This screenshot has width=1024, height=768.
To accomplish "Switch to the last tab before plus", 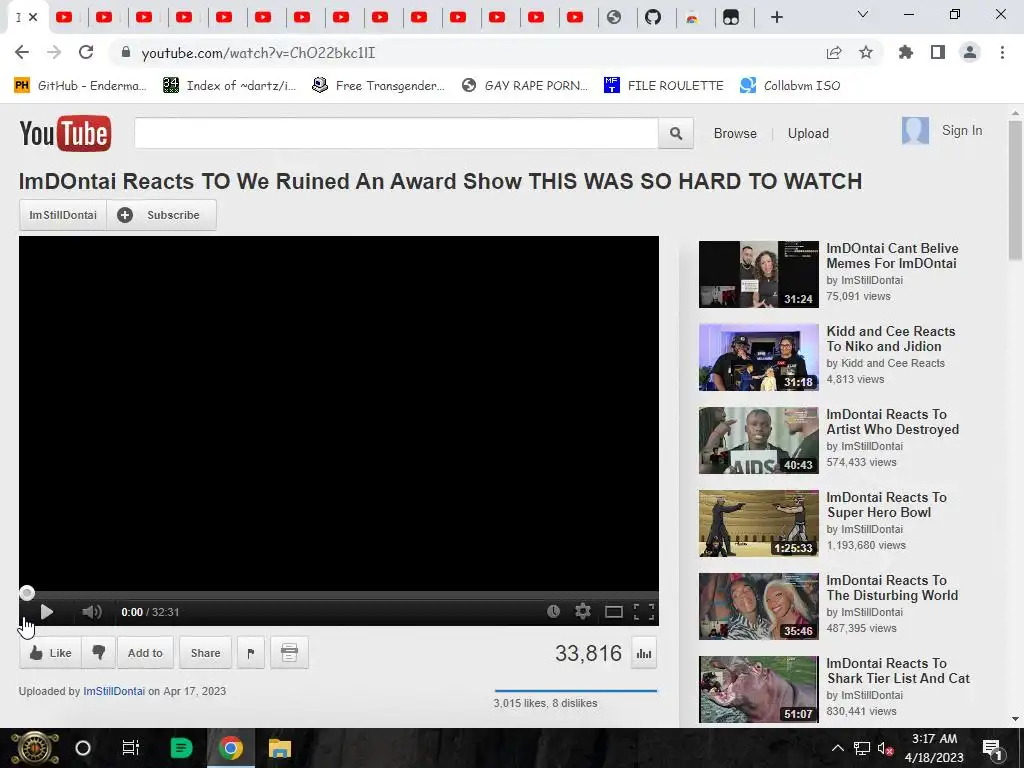I will [x=731, y=18].
